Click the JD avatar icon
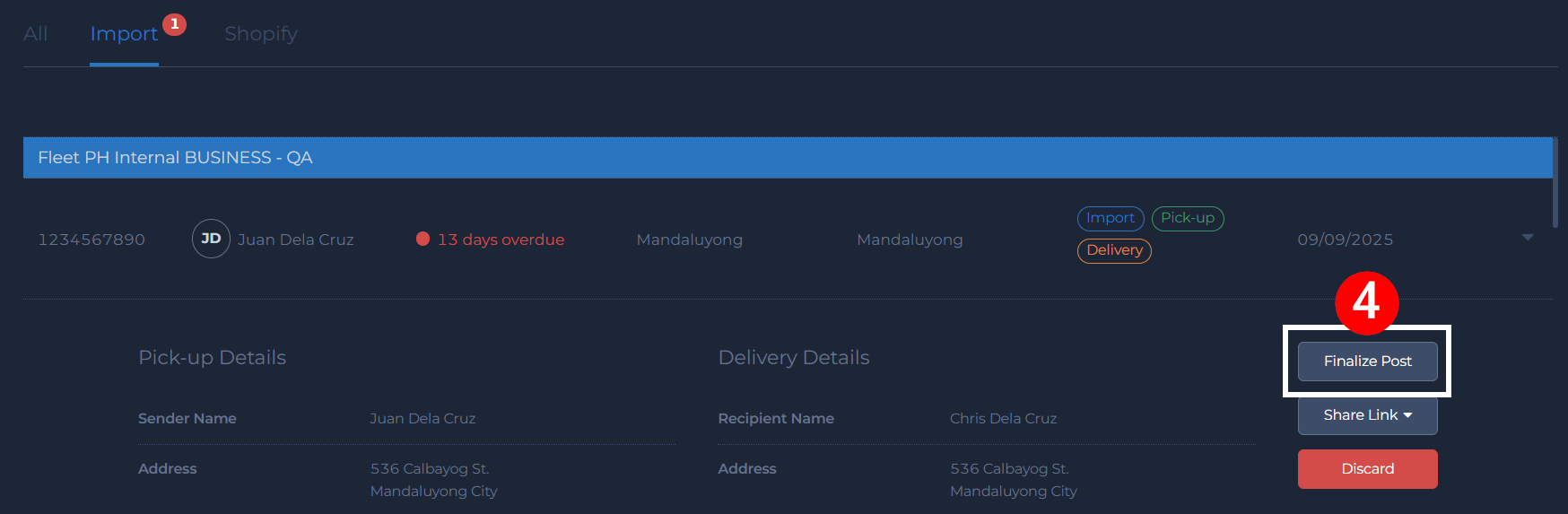This screenshot has height=514, width=1568. [x=211, y=239]
